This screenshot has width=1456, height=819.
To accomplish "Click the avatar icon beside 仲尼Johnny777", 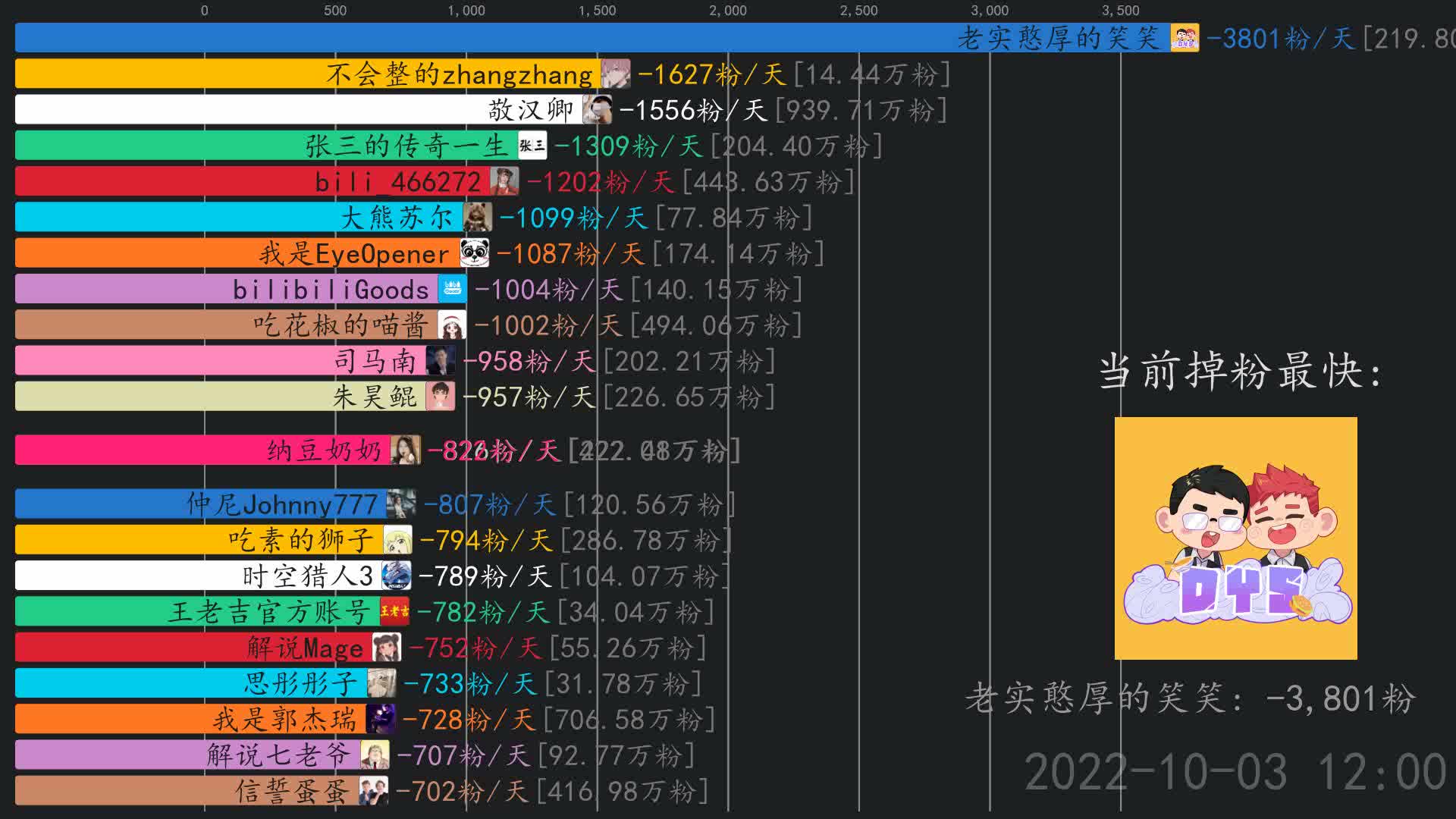I will [x=401, y=504].
